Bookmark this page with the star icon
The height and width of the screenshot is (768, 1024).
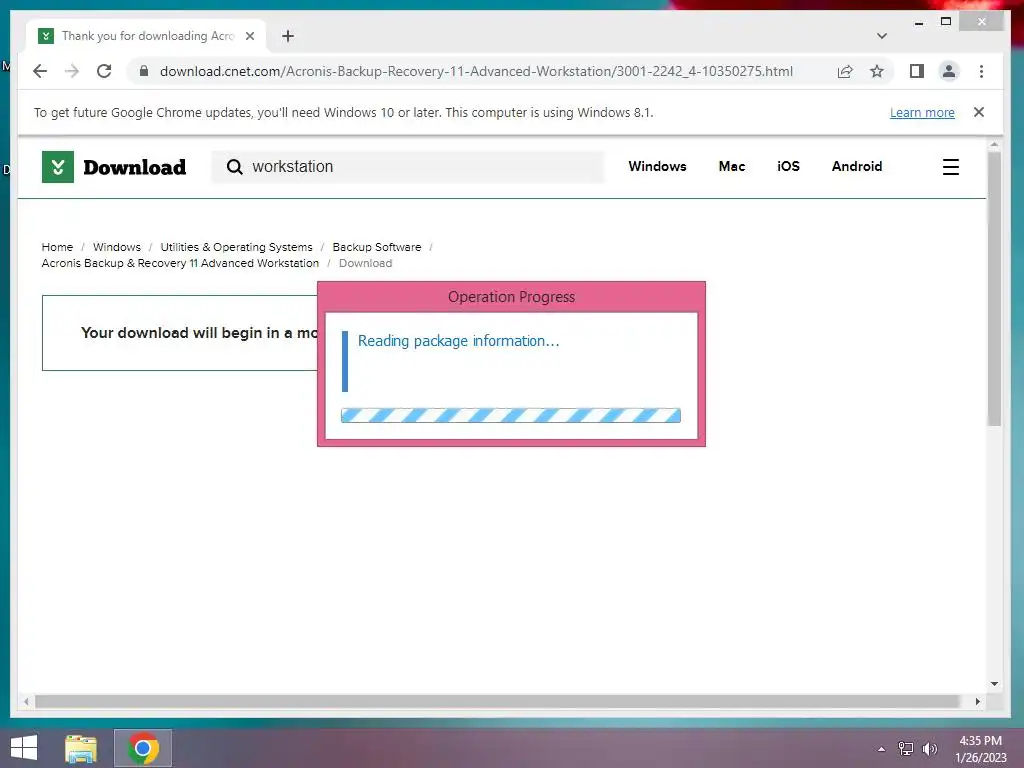coord(876,71)
